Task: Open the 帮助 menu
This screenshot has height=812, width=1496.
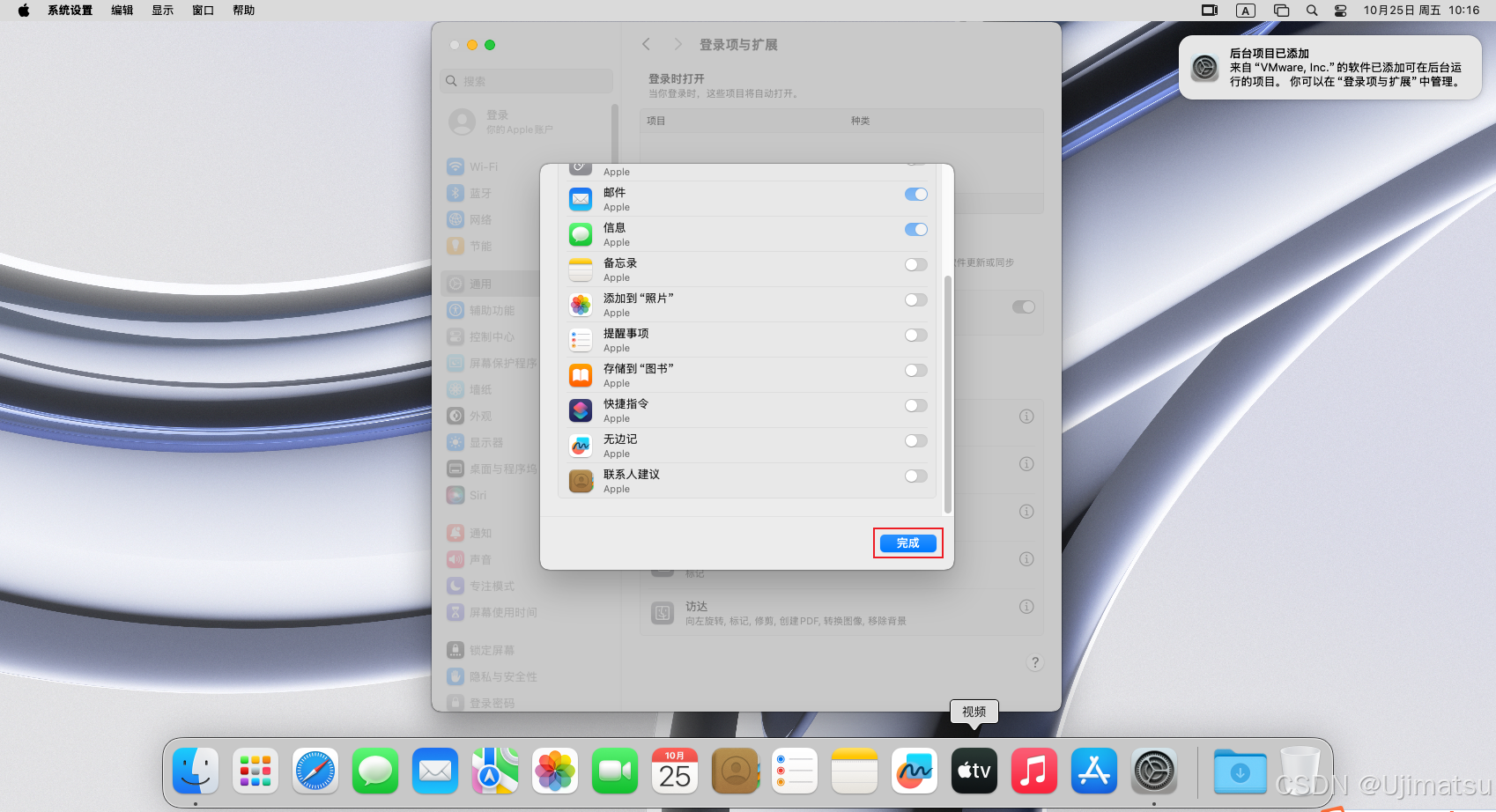Action: [x=244, y=11]
